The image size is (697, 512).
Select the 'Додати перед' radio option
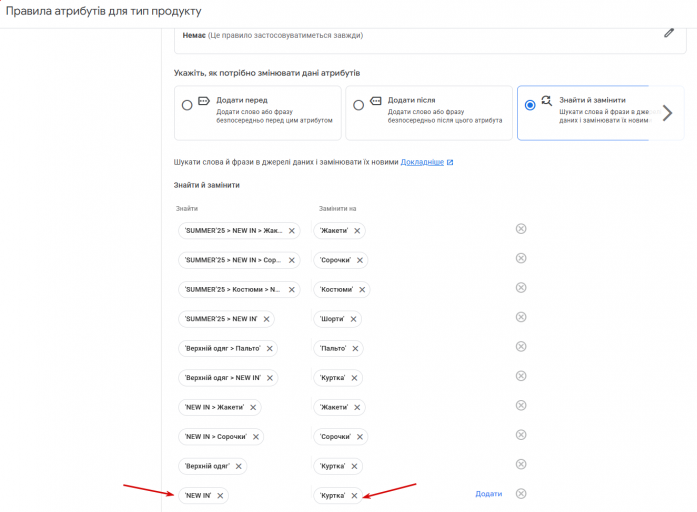(187, 104)
